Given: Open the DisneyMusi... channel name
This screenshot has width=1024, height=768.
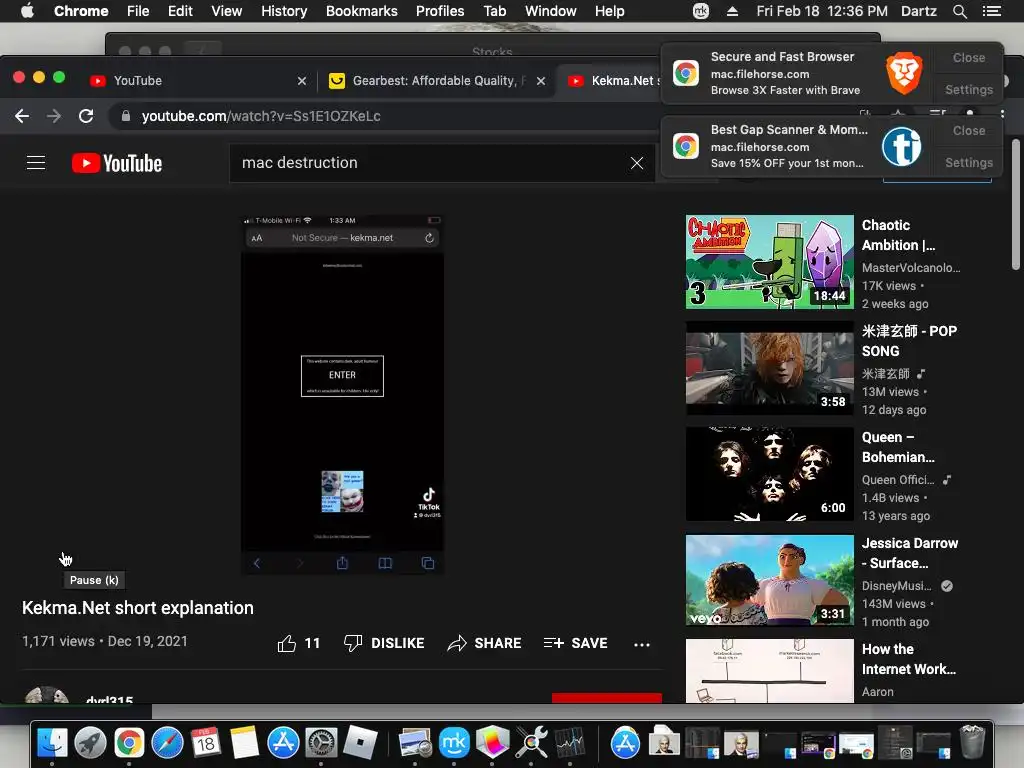Looking at the screenshot, I should pos(897,586).
